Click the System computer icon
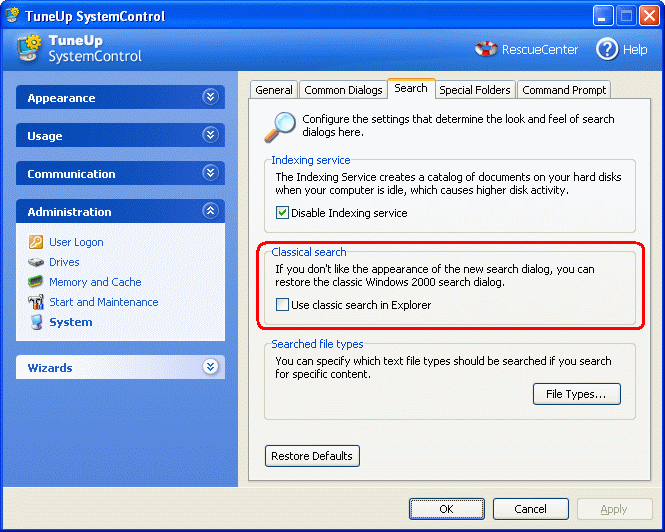Image resolution: width=665 pixels, height=532 pixels. tap(36, 322)
